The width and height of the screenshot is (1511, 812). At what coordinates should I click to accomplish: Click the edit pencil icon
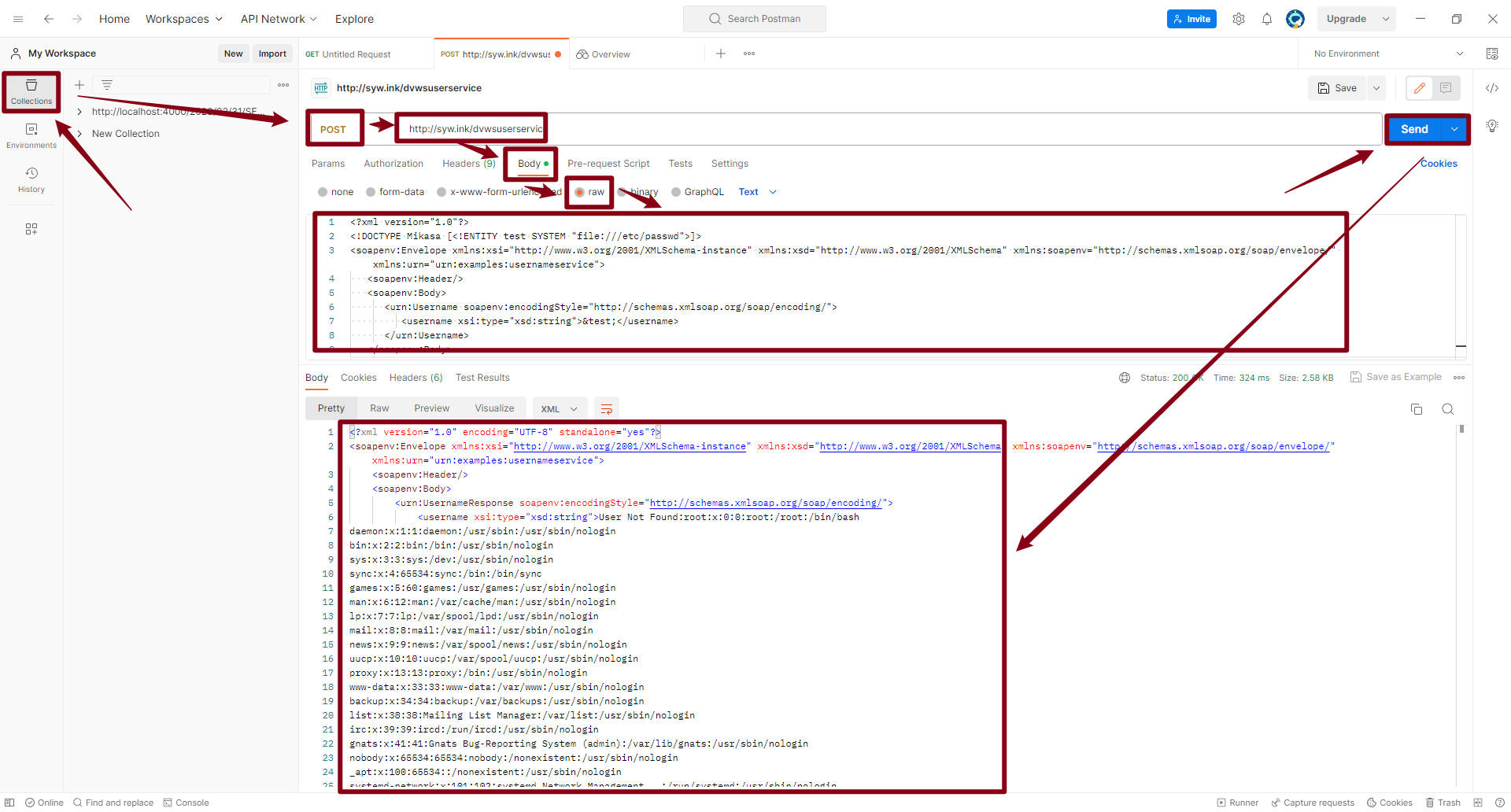tap(1420, 88)
